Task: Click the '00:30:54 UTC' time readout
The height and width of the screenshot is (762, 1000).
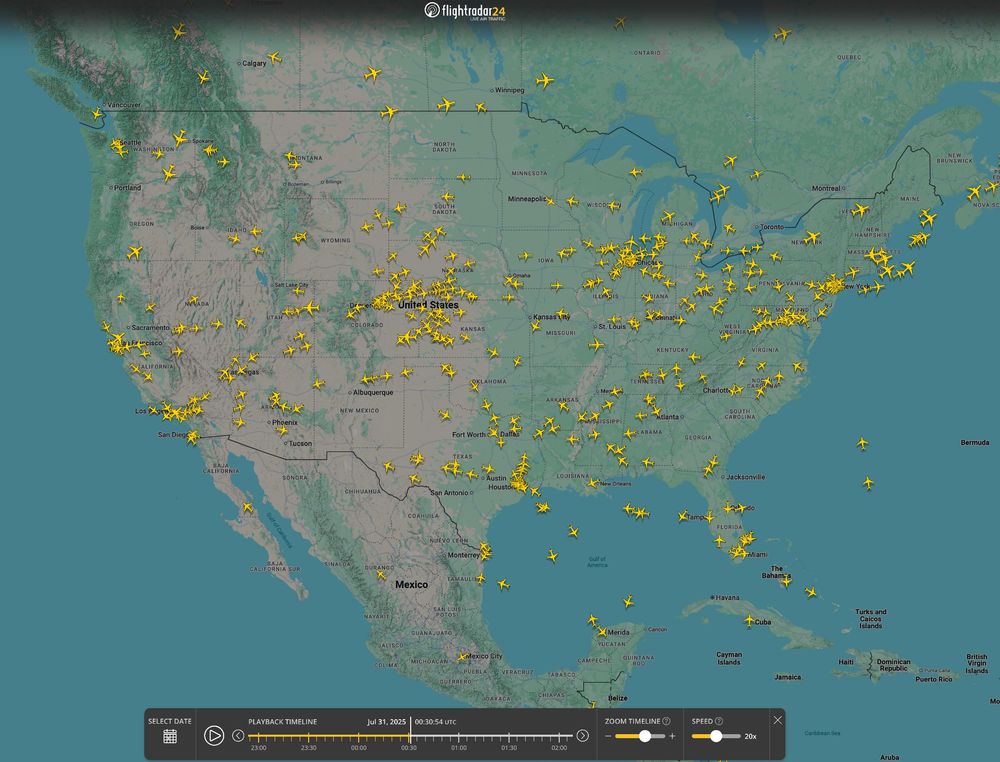Action: tap(436, 722)
